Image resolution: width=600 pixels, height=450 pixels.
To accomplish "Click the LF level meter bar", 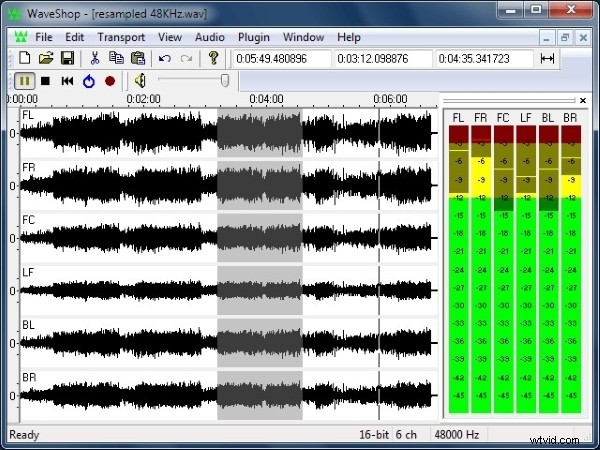I will (x=526, y=269).
